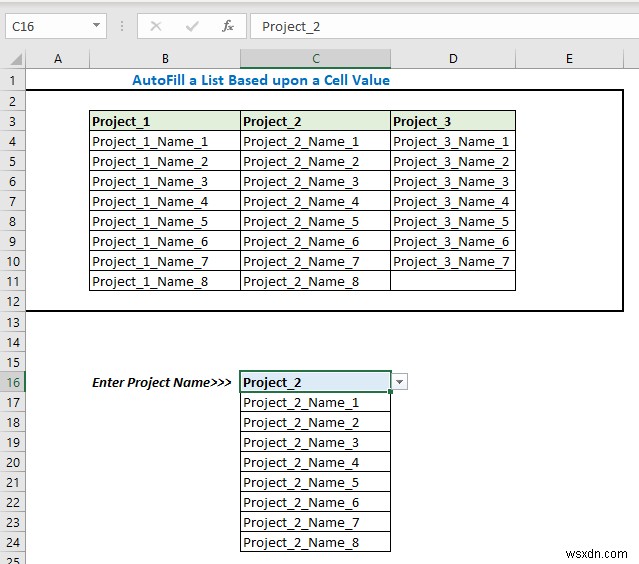Click cell Project_3_Name_2

pyautogui.click(x=453, y=161)
